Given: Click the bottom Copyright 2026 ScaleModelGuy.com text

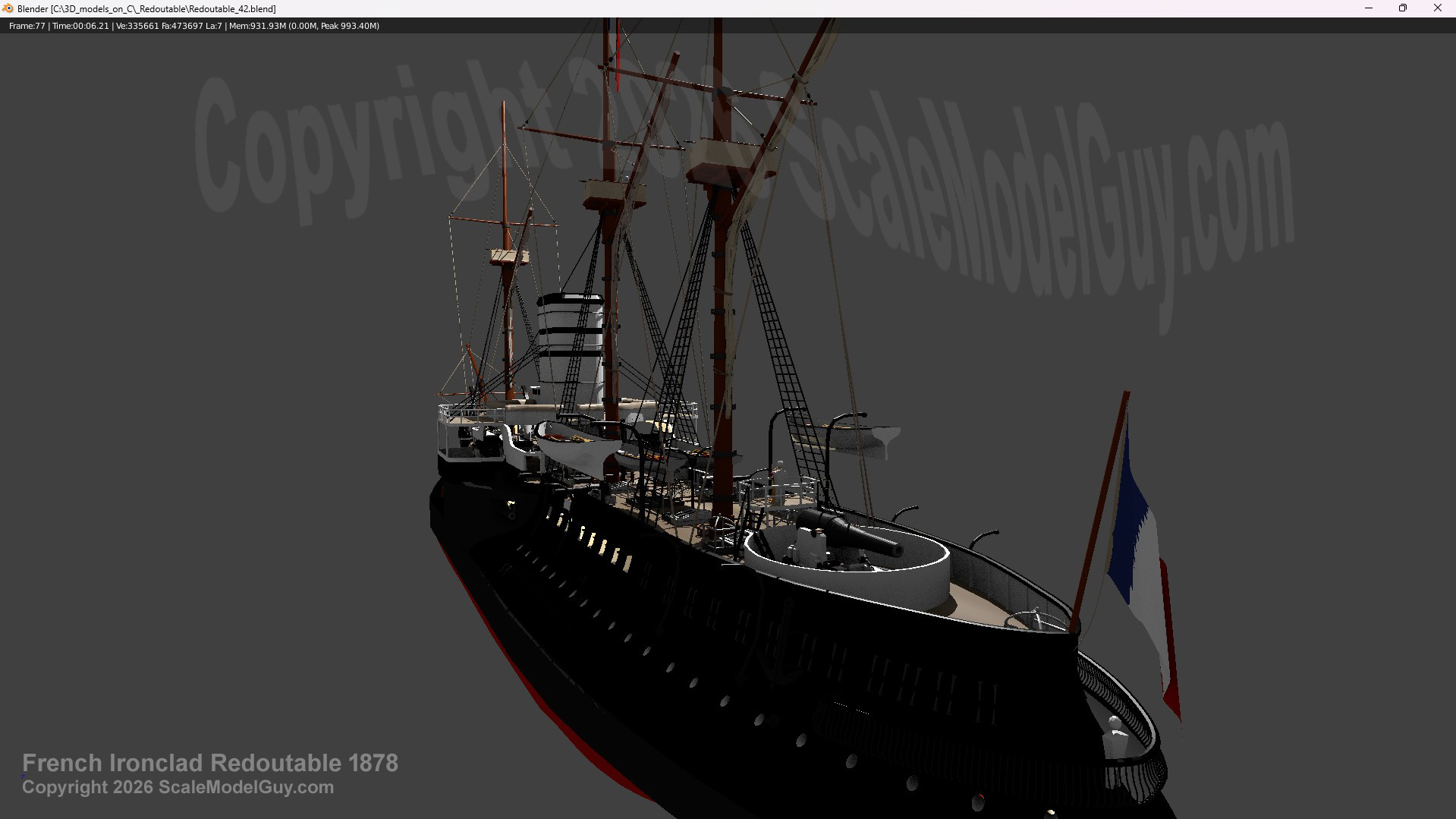Looking at the screenshot, I should click(178, 787).
